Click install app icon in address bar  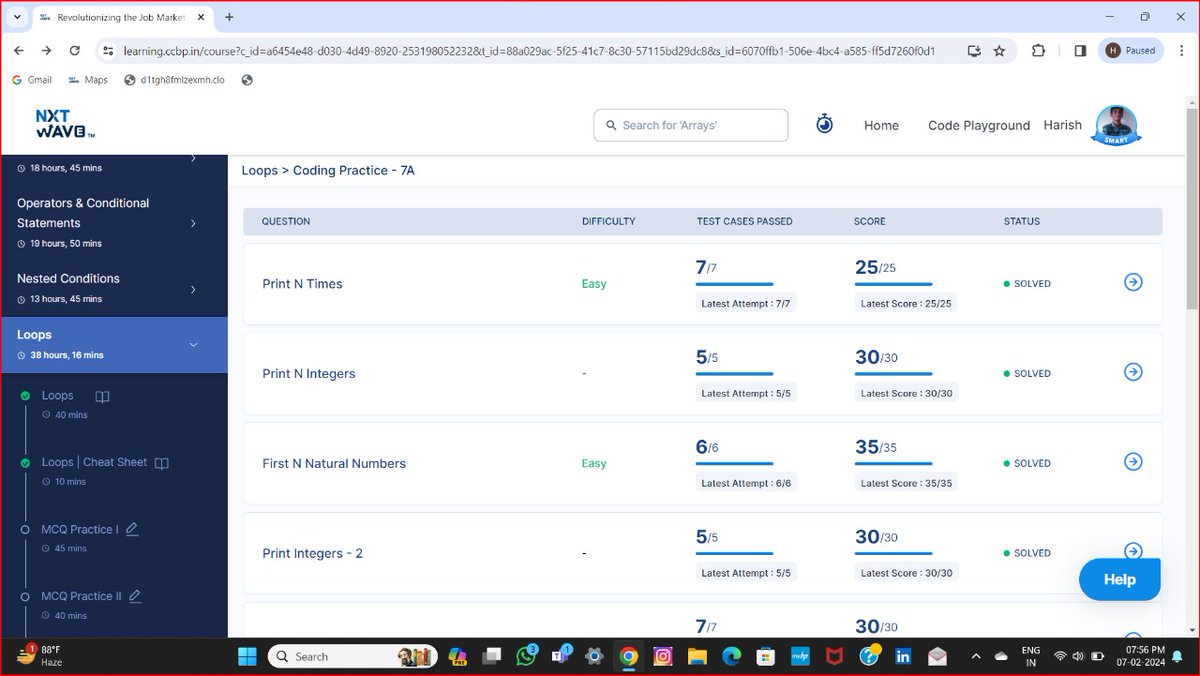pyautogui.click(x=974, y=51)
